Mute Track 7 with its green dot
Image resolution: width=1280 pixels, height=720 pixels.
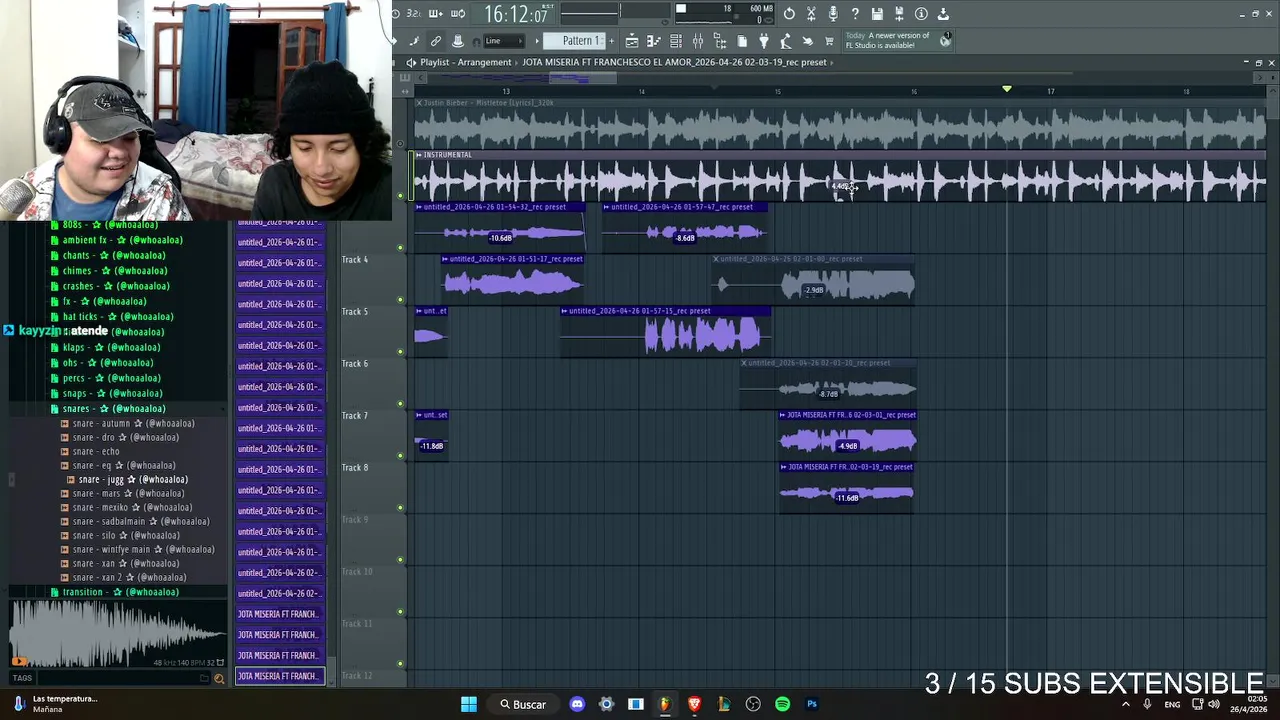tap(401, 455)
